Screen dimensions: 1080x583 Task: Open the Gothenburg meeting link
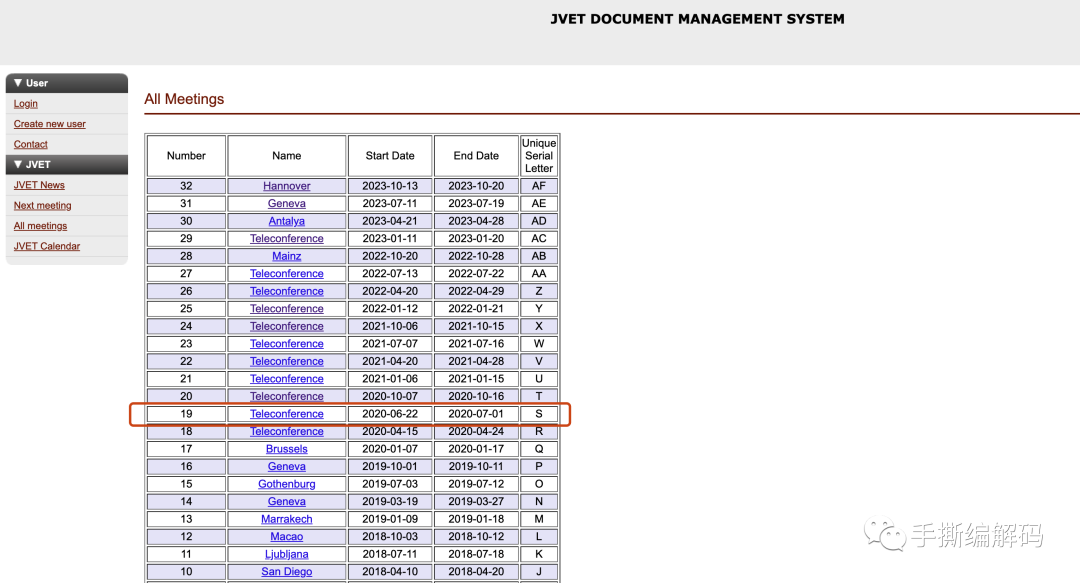point(287,484)
